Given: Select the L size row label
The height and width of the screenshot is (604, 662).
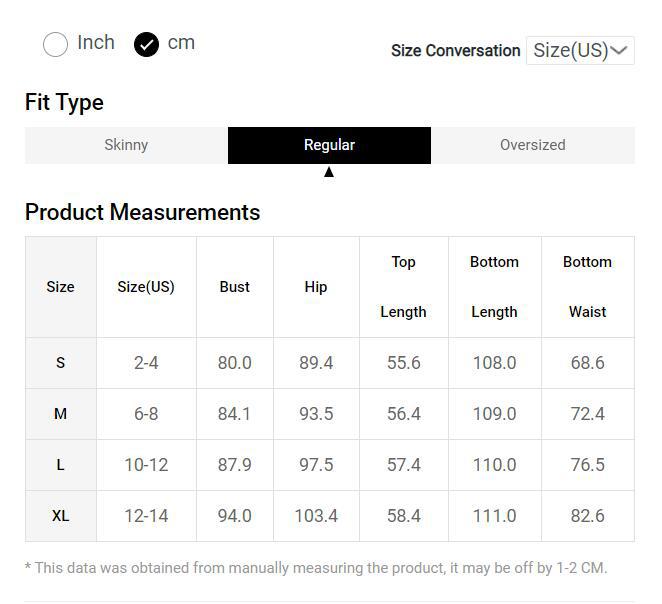Looking at the screenshot, I should (x=60, y=465).
